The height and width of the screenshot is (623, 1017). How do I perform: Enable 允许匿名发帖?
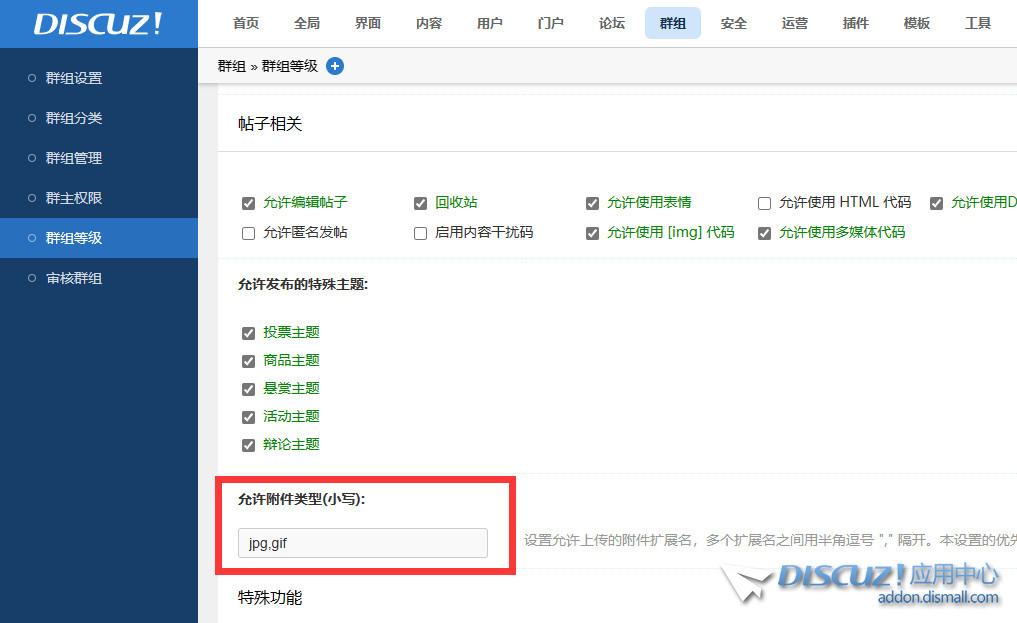(247, 232)
